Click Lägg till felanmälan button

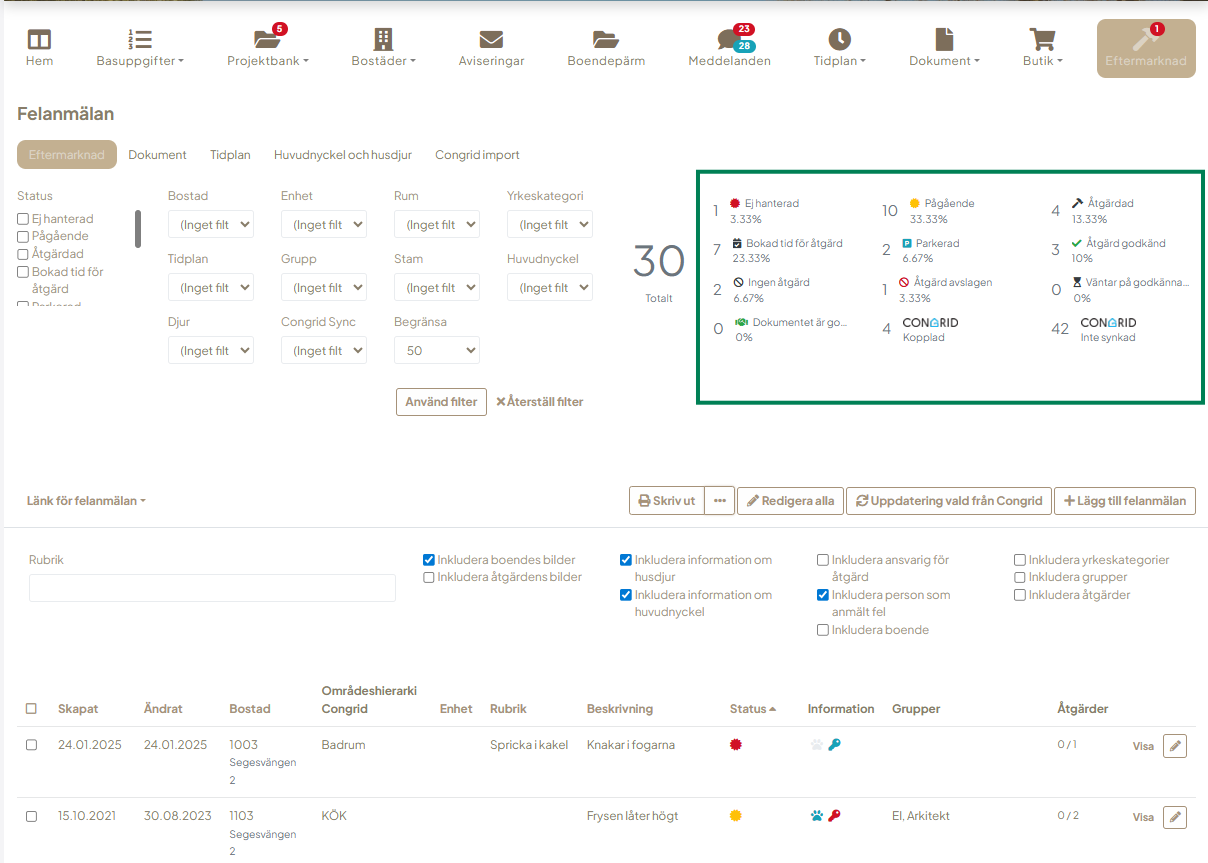tap(1124, 501)
